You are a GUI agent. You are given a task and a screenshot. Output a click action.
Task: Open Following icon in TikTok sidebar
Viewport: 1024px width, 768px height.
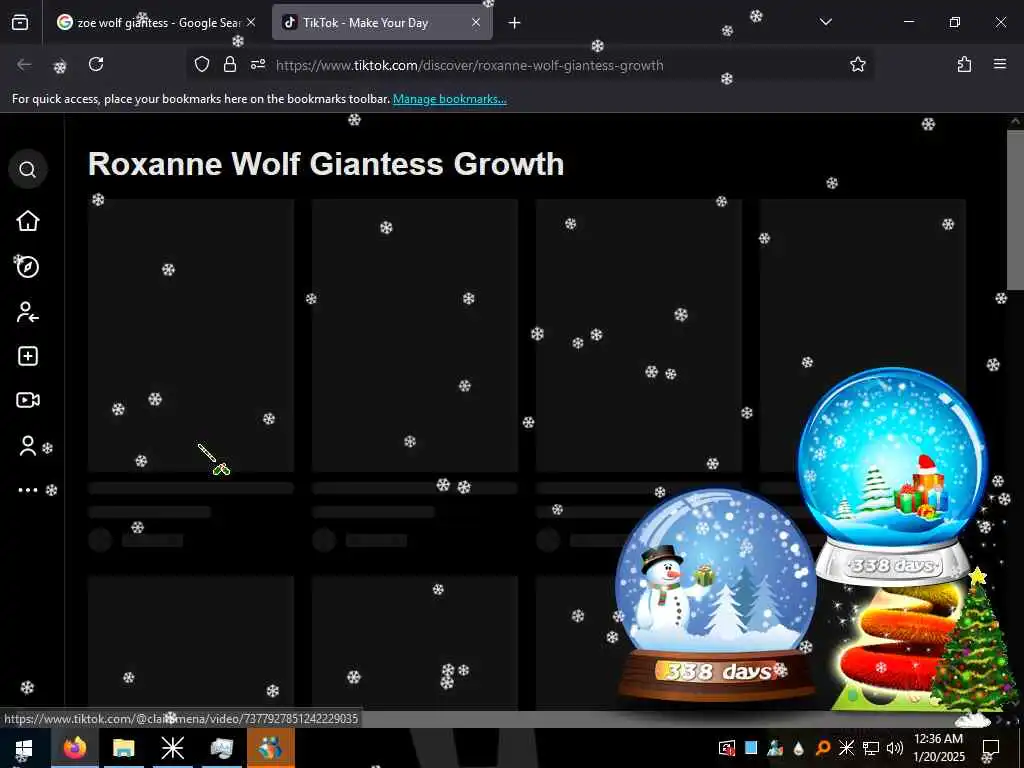27,312
